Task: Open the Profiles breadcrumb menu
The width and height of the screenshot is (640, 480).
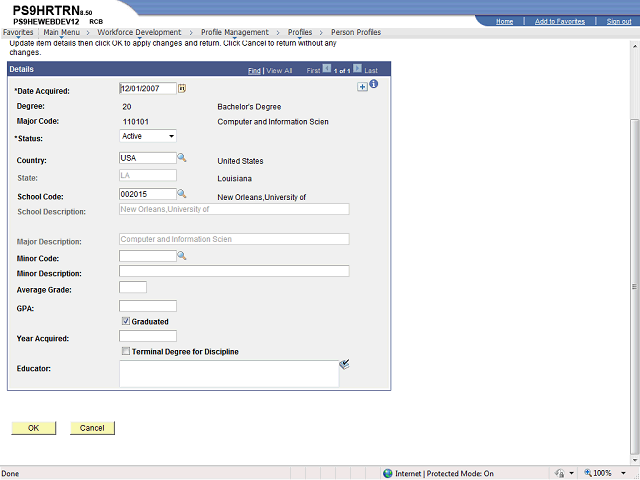Action: [300, 32]
